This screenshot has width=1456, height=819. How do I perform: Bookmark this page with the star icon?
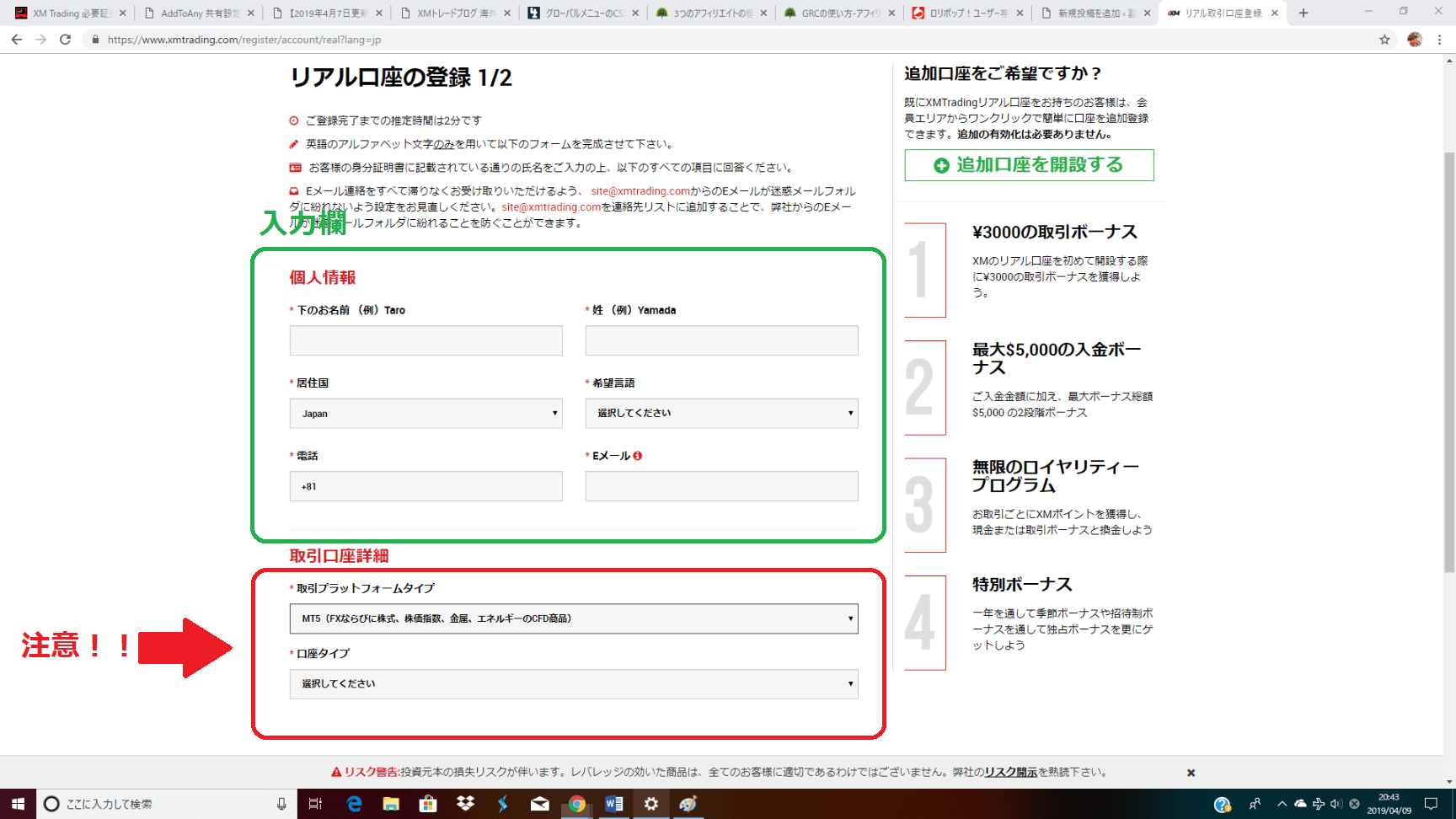pos(1384,40)
